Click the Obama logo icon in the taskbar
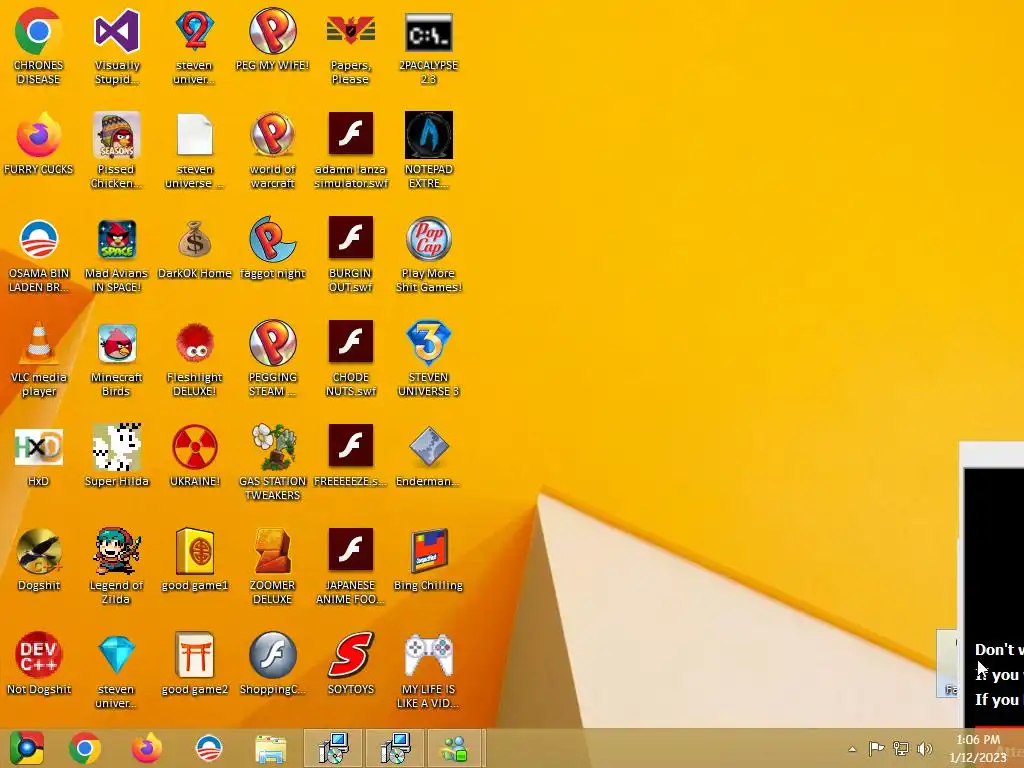The image size is (1024, 768). [209, 748]
